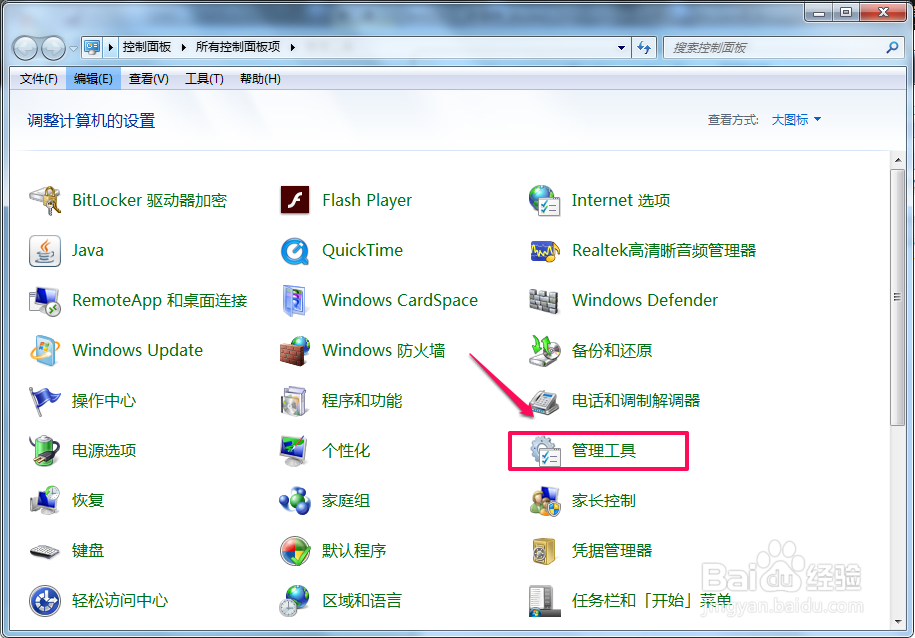
Task: Open the 编辑(E) menu
Action: [92, 78]
